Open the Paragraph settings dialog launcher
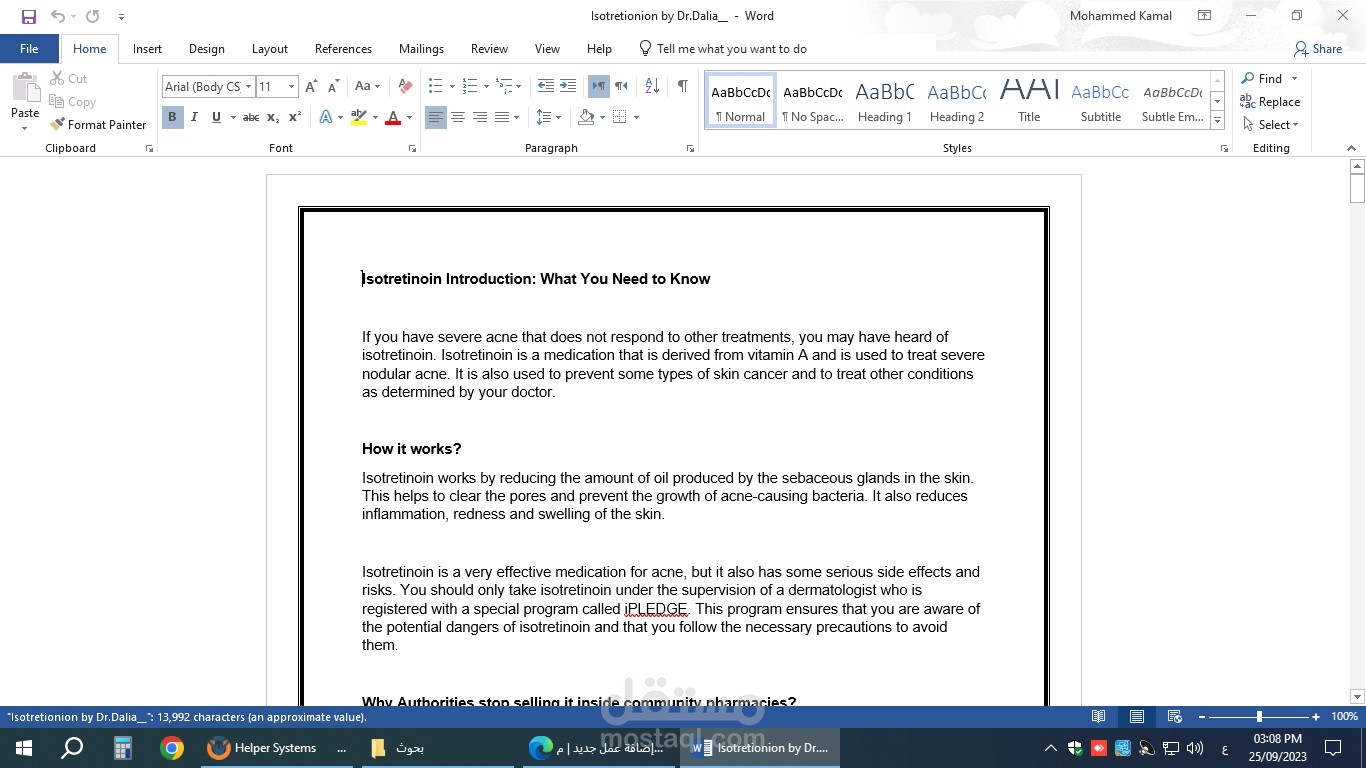 coord(690,148)
